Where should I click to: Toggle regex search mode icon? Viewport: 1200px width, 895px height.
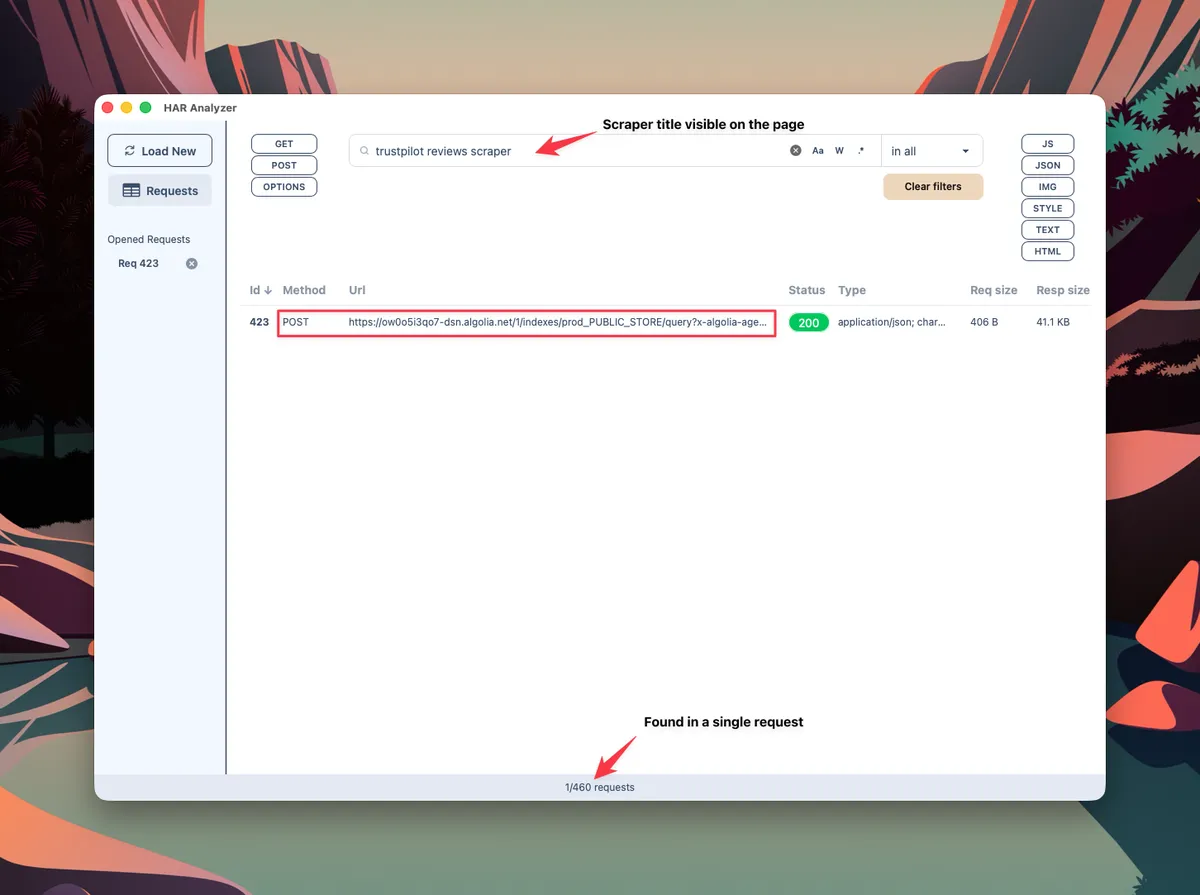tap(861, 151)
